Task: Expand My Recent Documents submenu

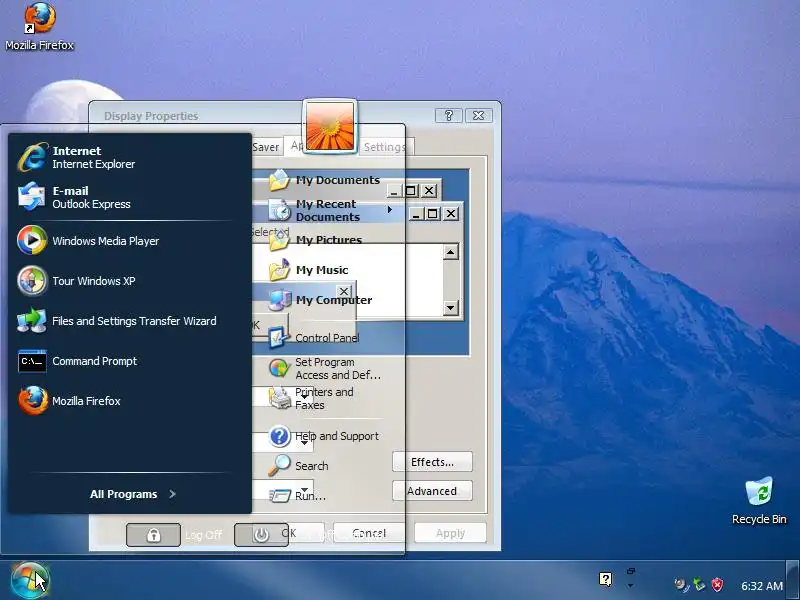Action: [331, 210]
